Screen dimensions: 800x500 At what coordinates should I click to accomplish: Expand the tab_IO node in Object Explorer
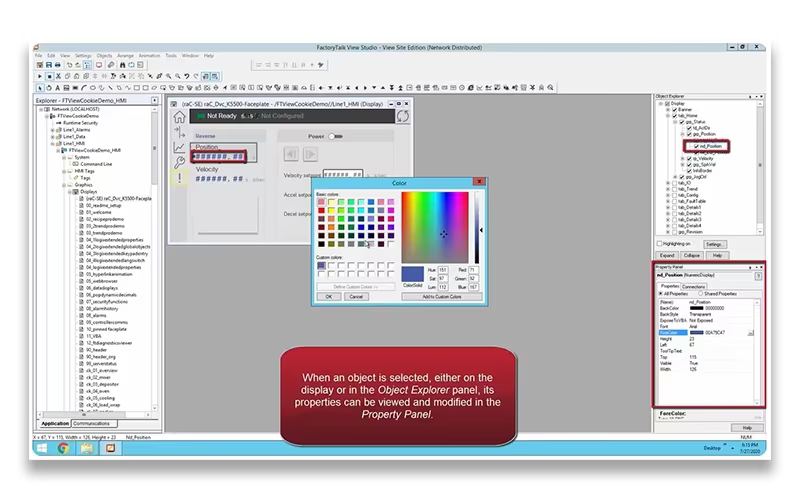click(668, 183)
